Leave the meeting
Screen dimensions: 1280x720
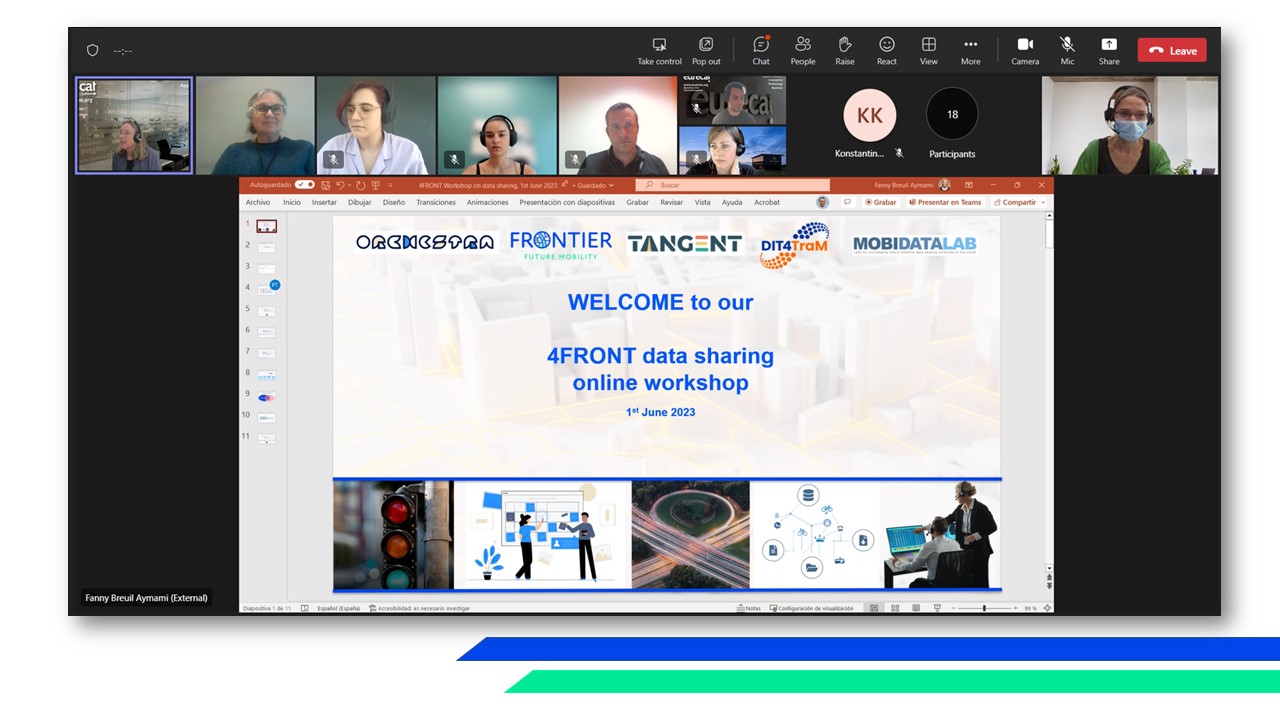point(1172,51)
